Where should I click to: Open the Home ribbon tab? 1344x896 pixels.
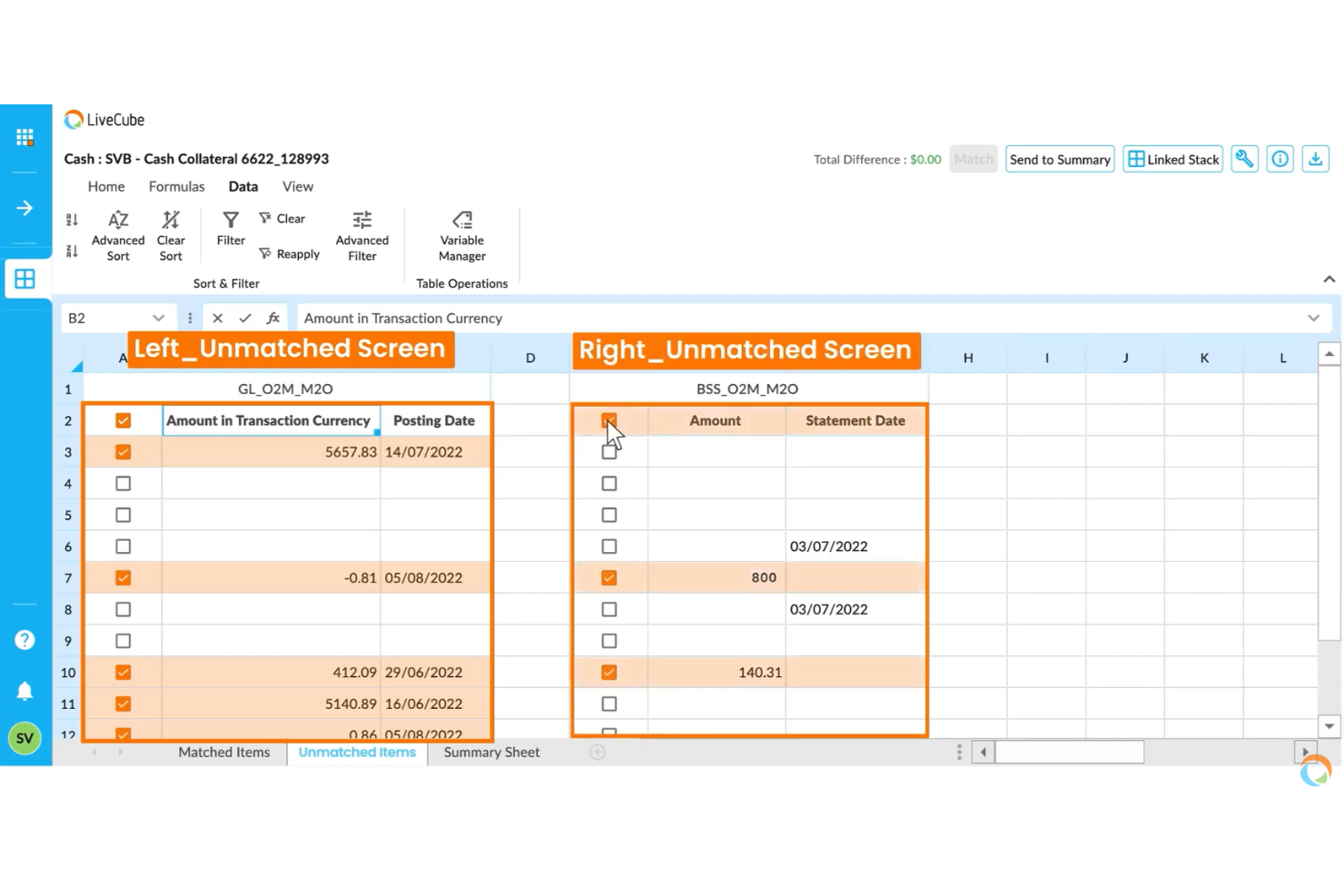click(106, 186)
